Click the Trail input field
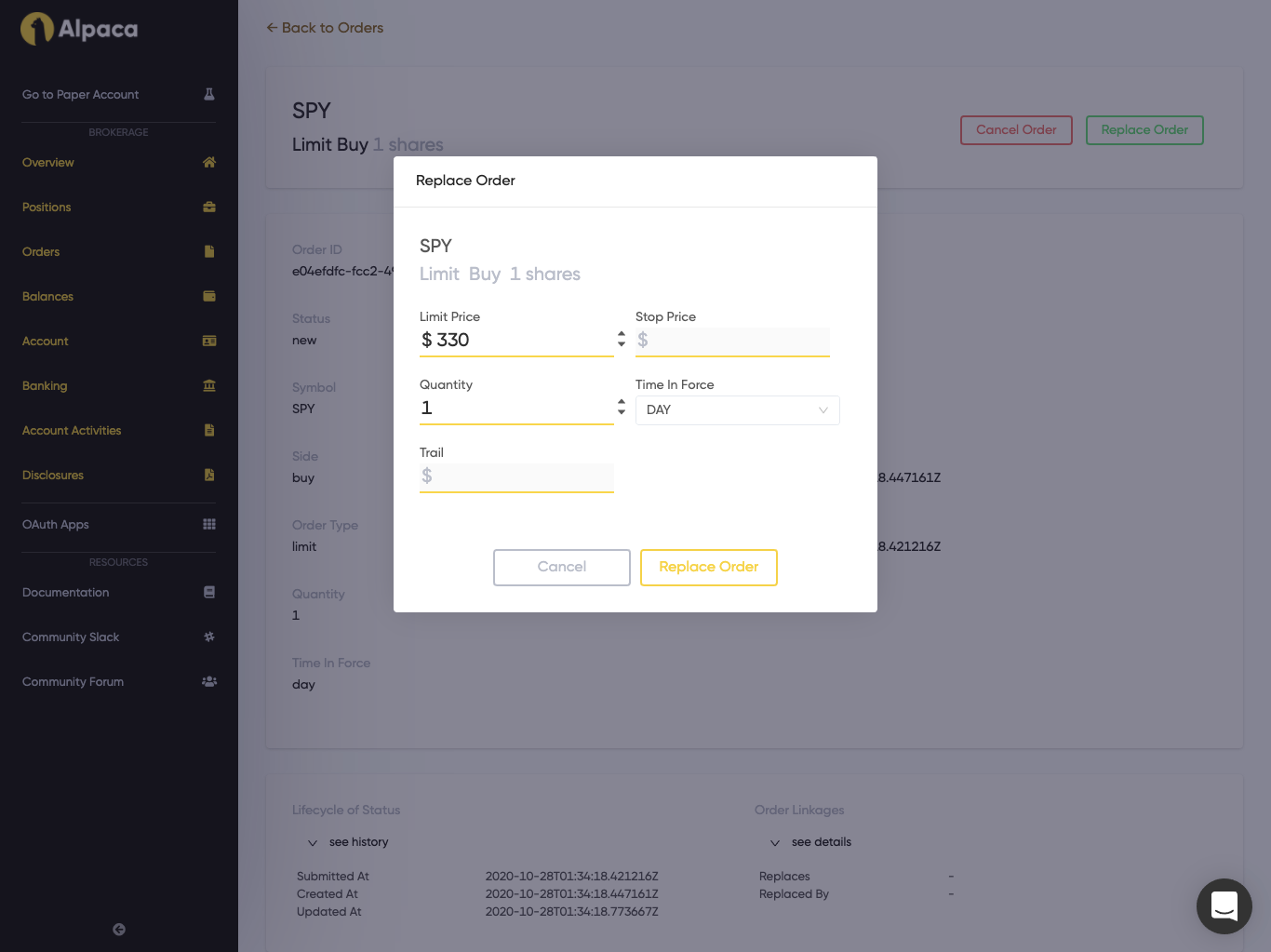The height and width of the screenshot is (952, 1271). [x=516, y=476]
